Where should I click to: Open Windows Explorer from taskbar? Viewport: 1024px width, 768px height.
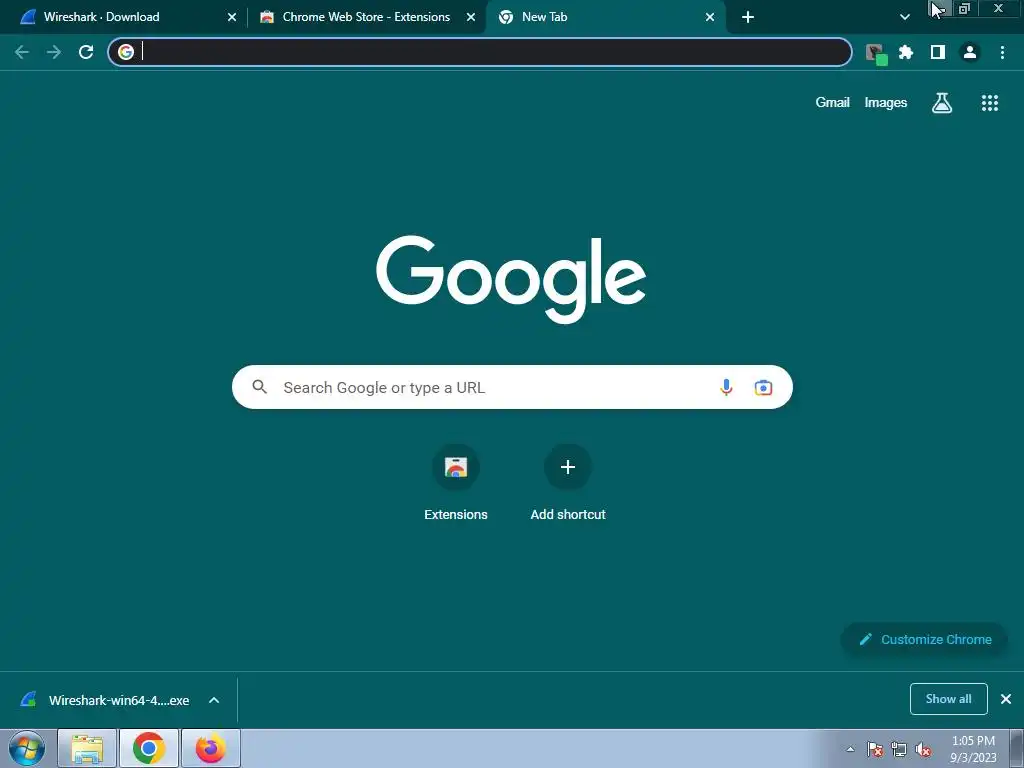click(87, 748)
